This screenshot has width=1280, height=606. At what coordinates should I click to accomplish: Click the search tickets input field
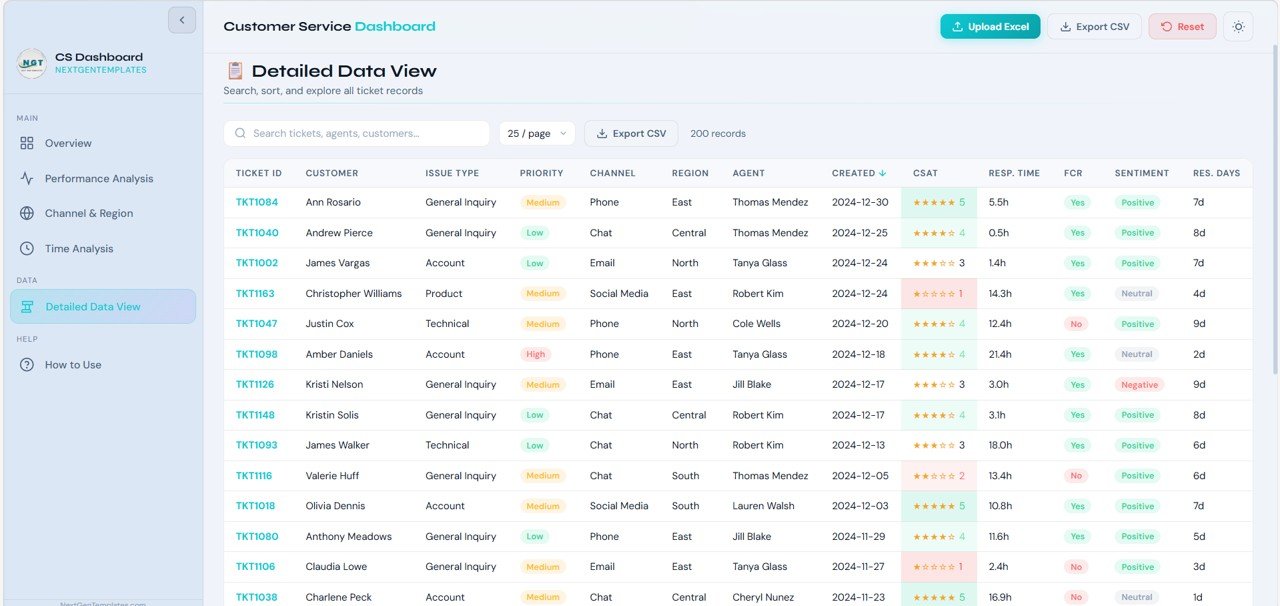tap(355, 133)
